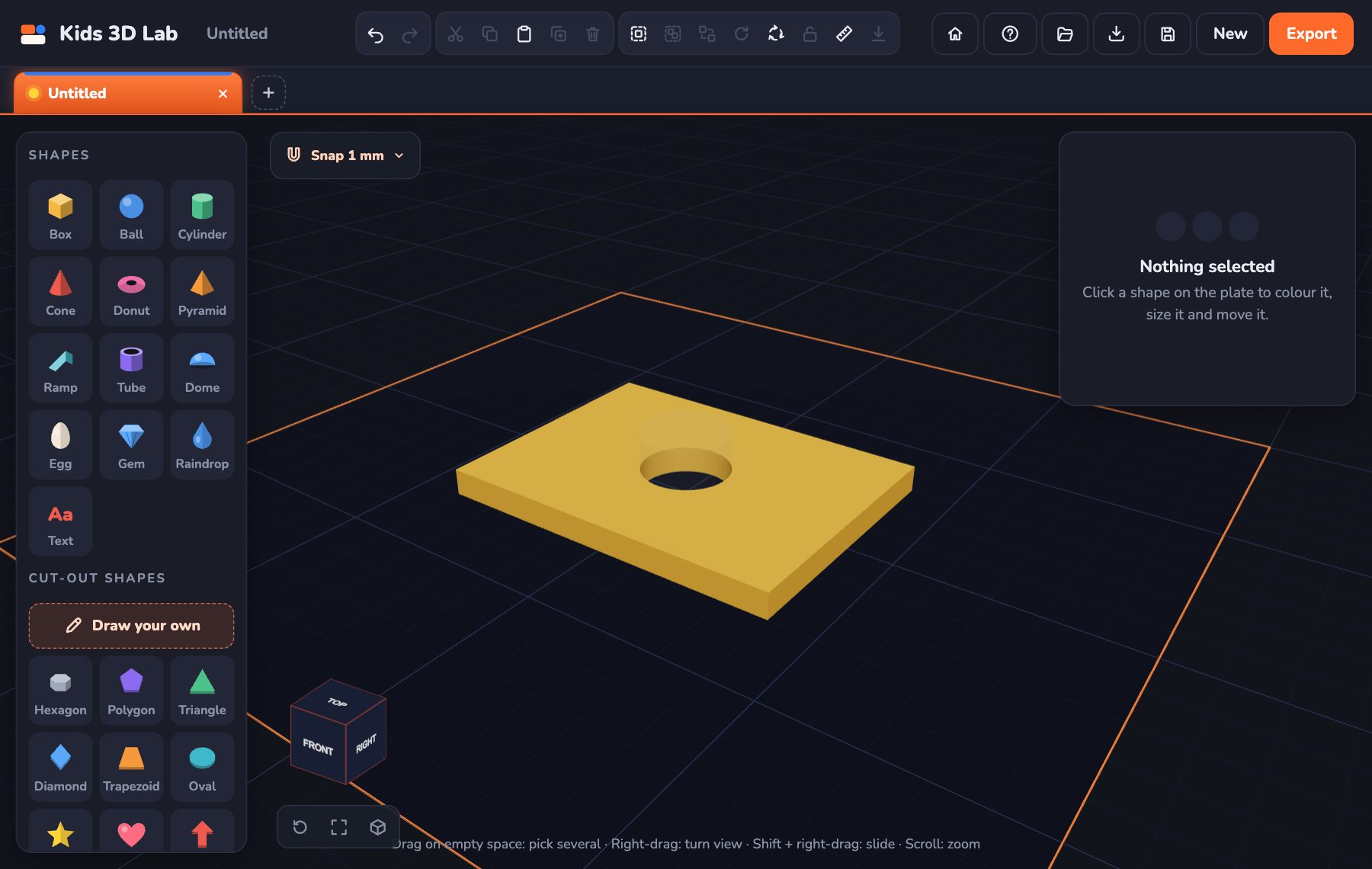Click the ruler measure icon
Screen dimensions: 1372x869
coord(845,34)
